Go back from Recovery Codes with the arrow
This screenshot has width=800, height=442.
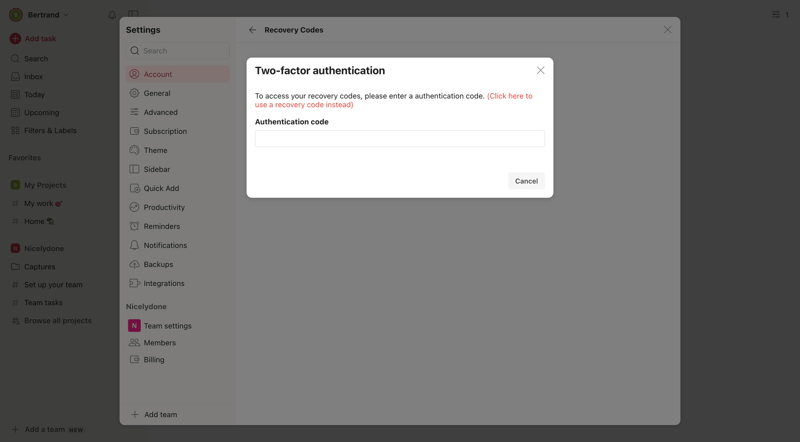click(252, 30)
